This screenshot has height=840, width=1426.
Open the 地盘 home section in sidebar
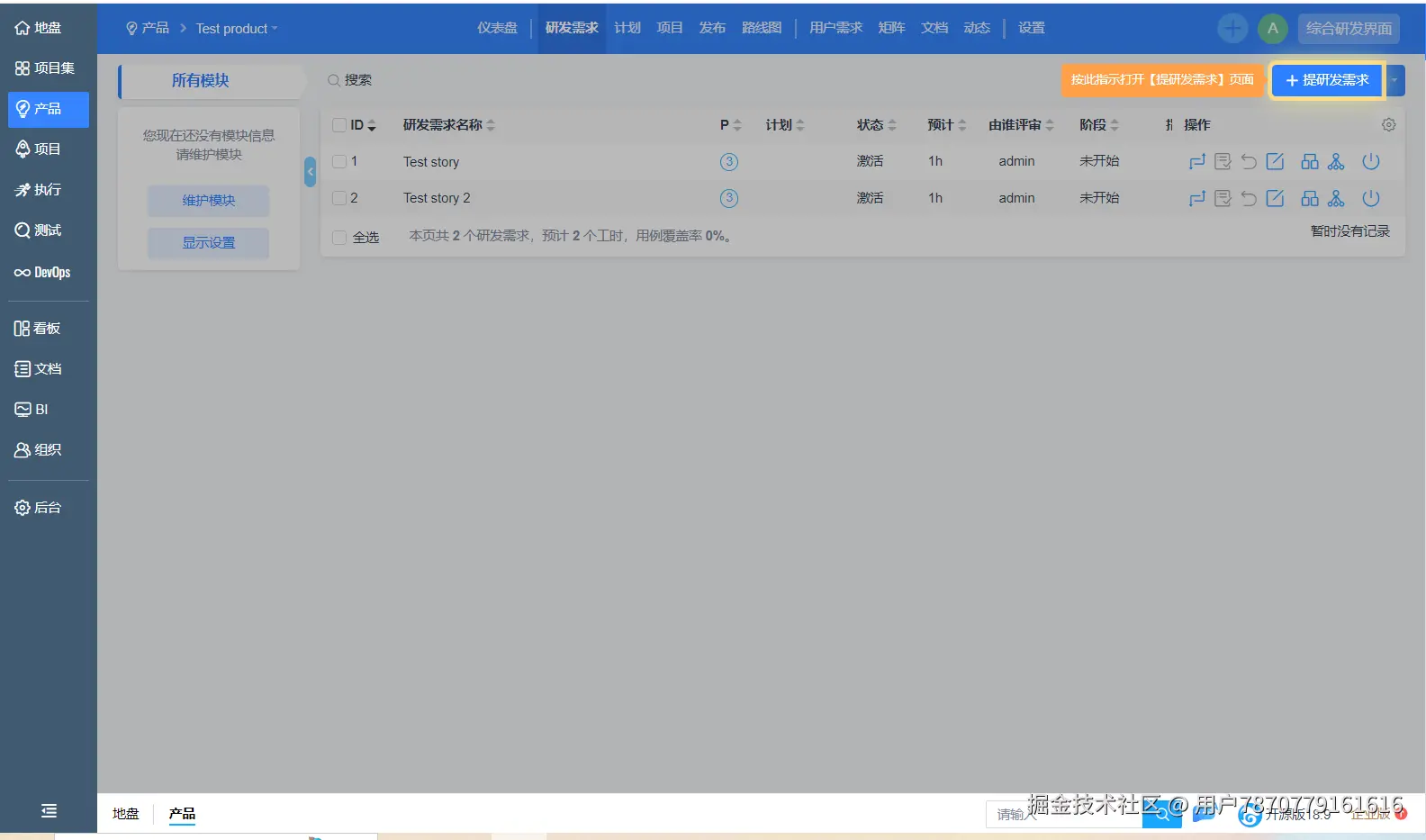(x=39, y=28)
